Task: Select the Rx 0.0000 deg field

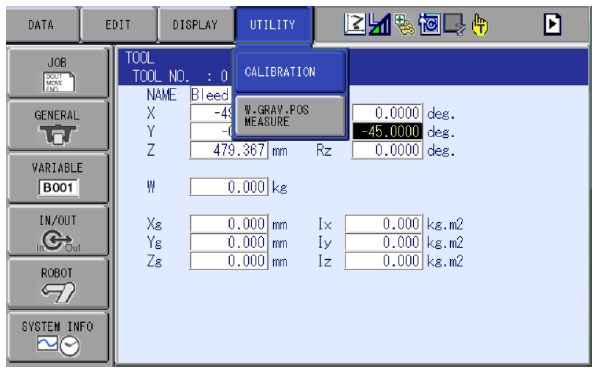Action: [x=387, y=113]
